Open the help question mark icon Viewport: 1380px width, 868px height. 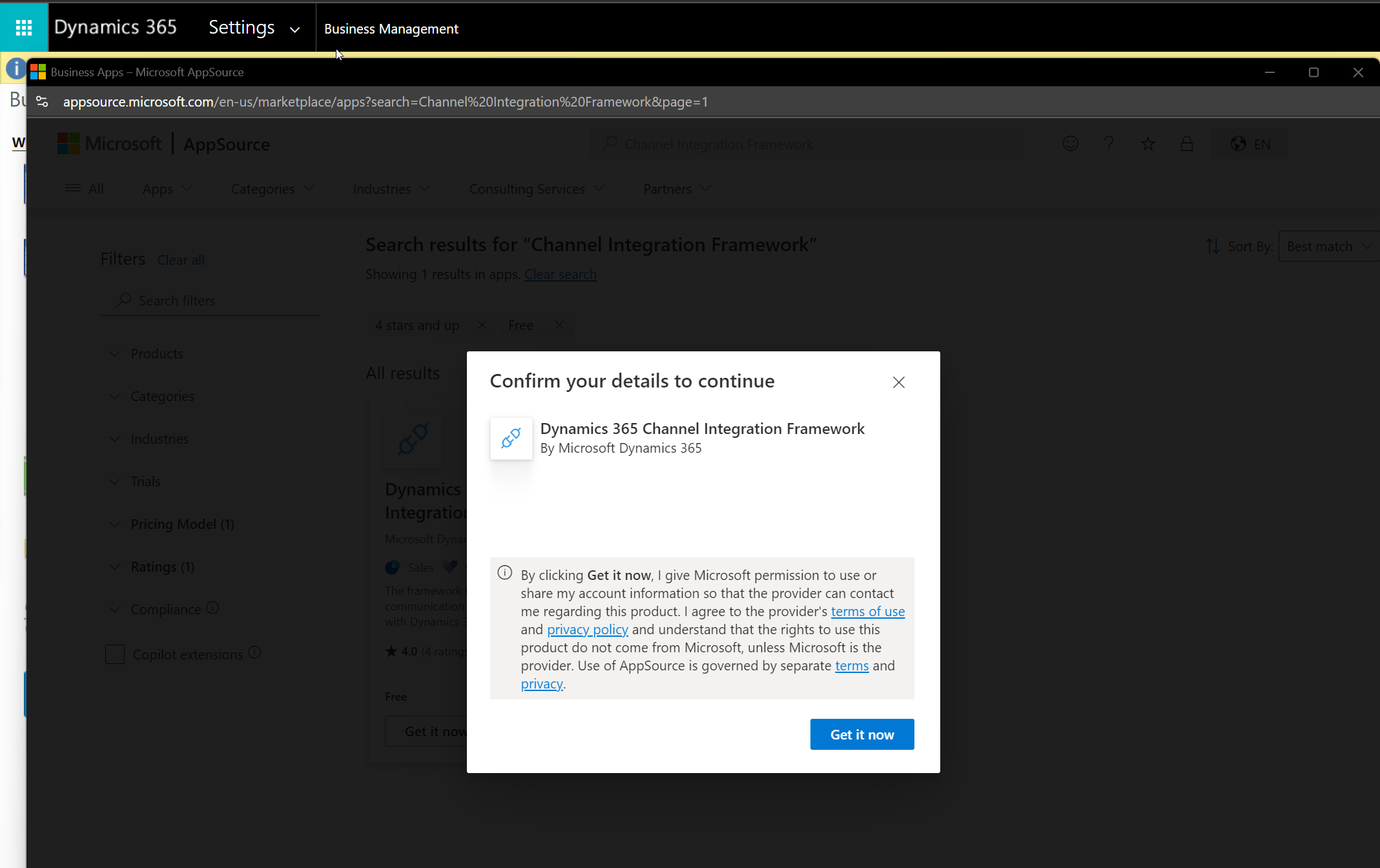coord(1109,143)
